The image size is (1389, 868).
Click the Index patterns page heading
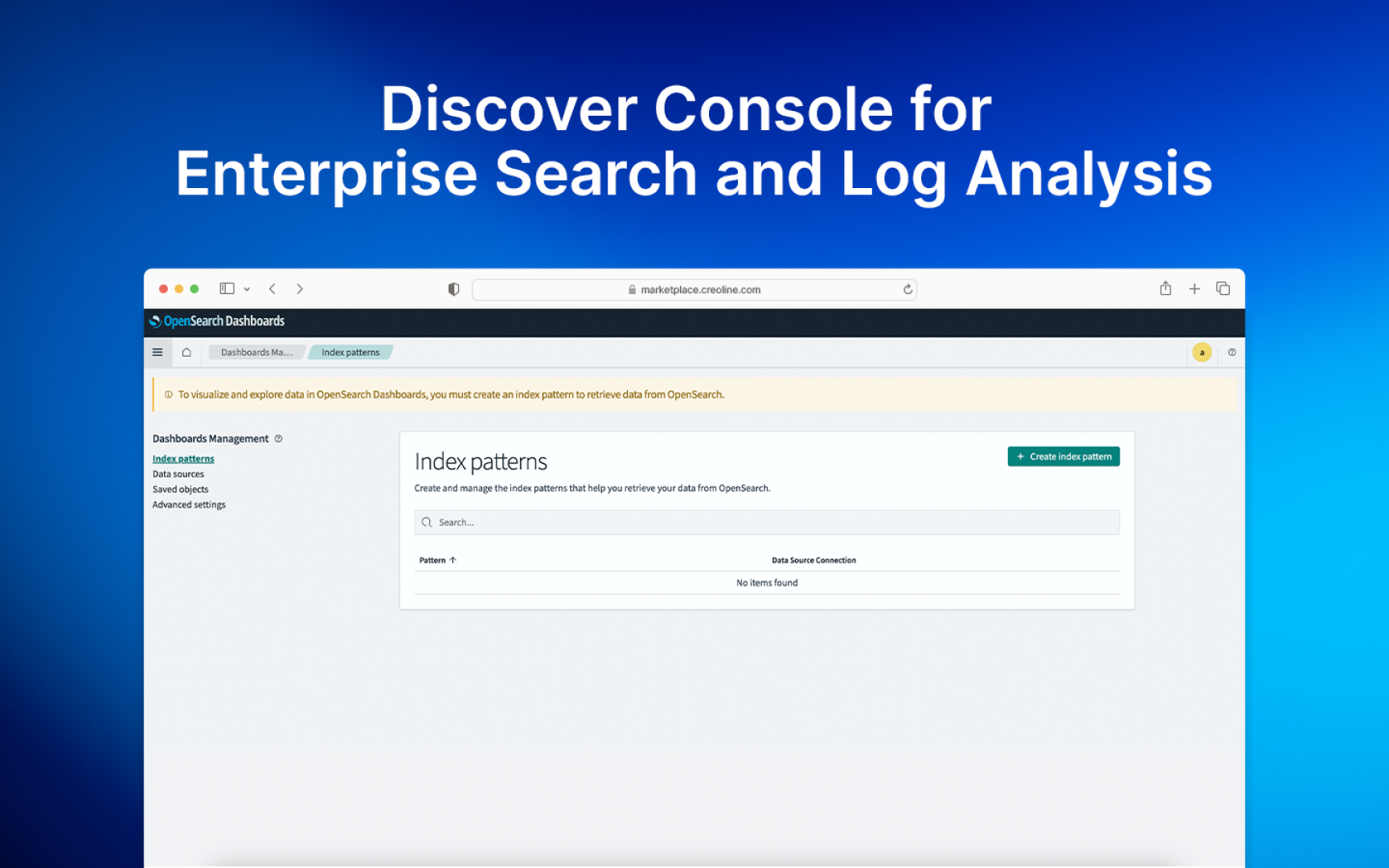point(481,461)
